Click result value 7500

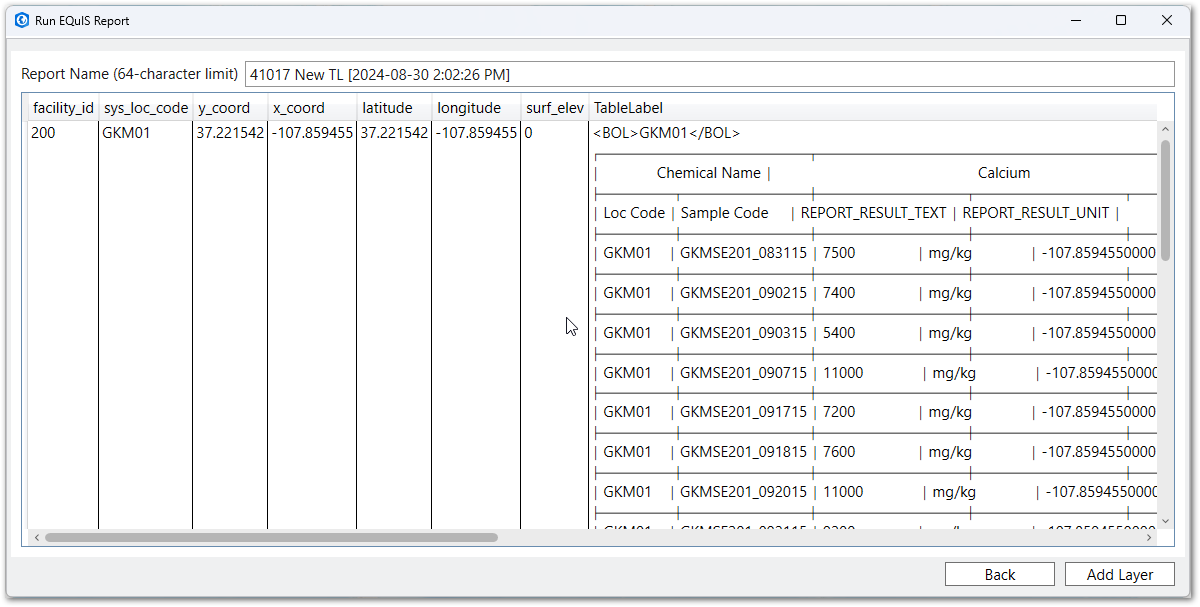coord(839,253)
